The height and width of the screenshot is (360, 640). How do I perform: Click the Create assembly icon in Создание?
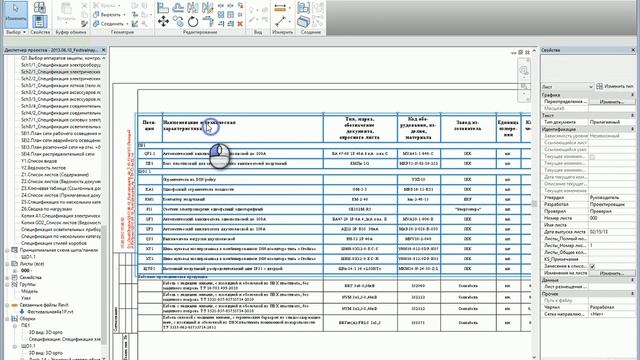coord(303,7)
